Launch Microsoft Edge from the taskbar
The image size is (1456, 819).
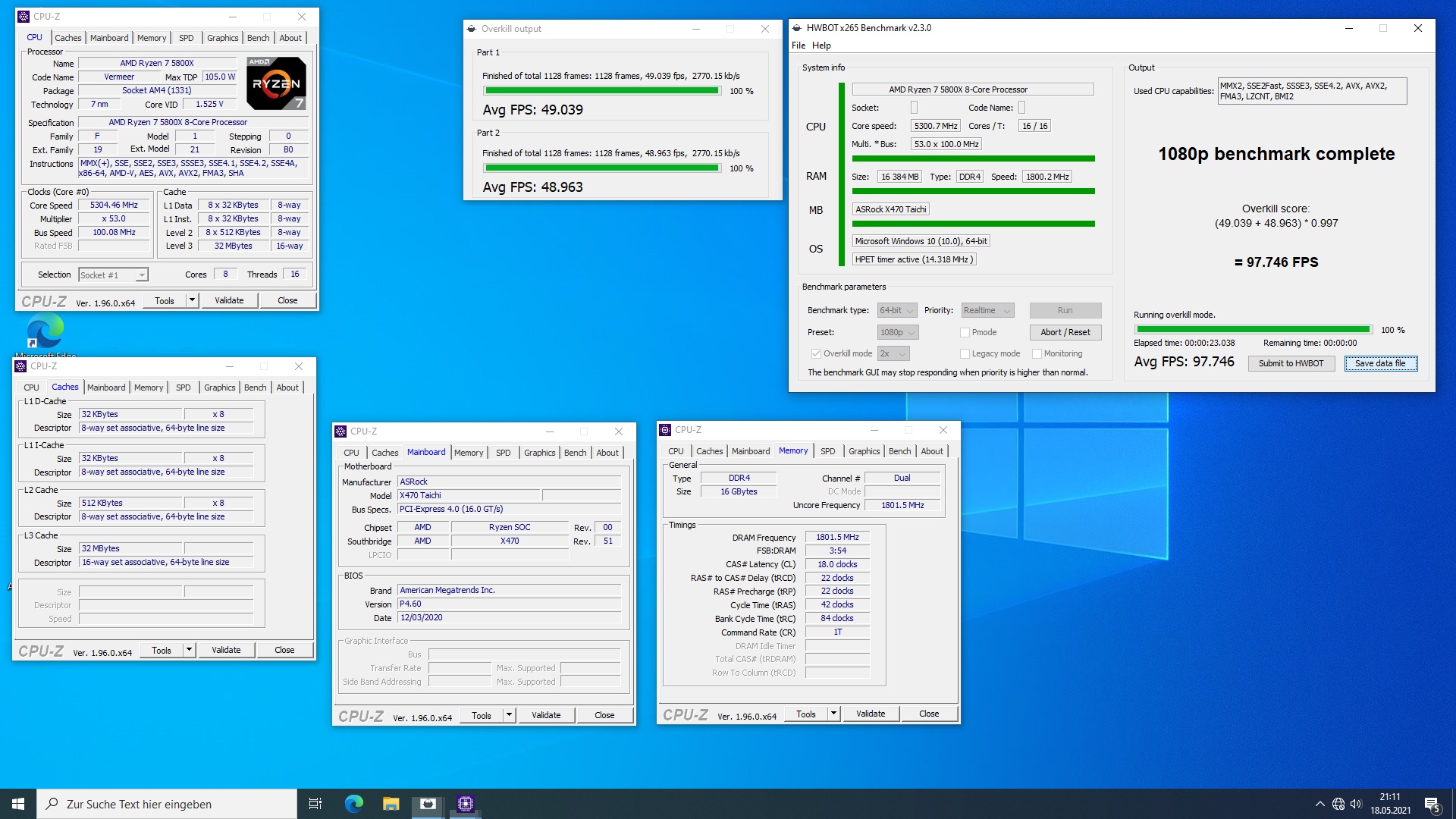353,804
